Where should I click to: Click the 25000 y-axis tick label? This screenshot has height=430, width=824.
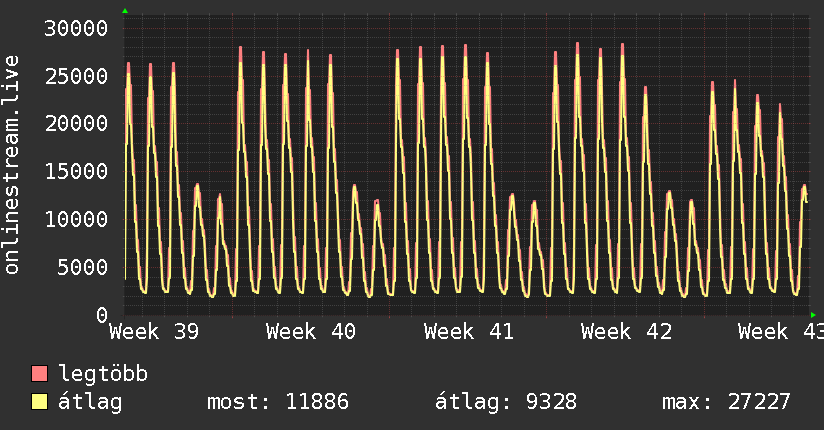[76, 76]
